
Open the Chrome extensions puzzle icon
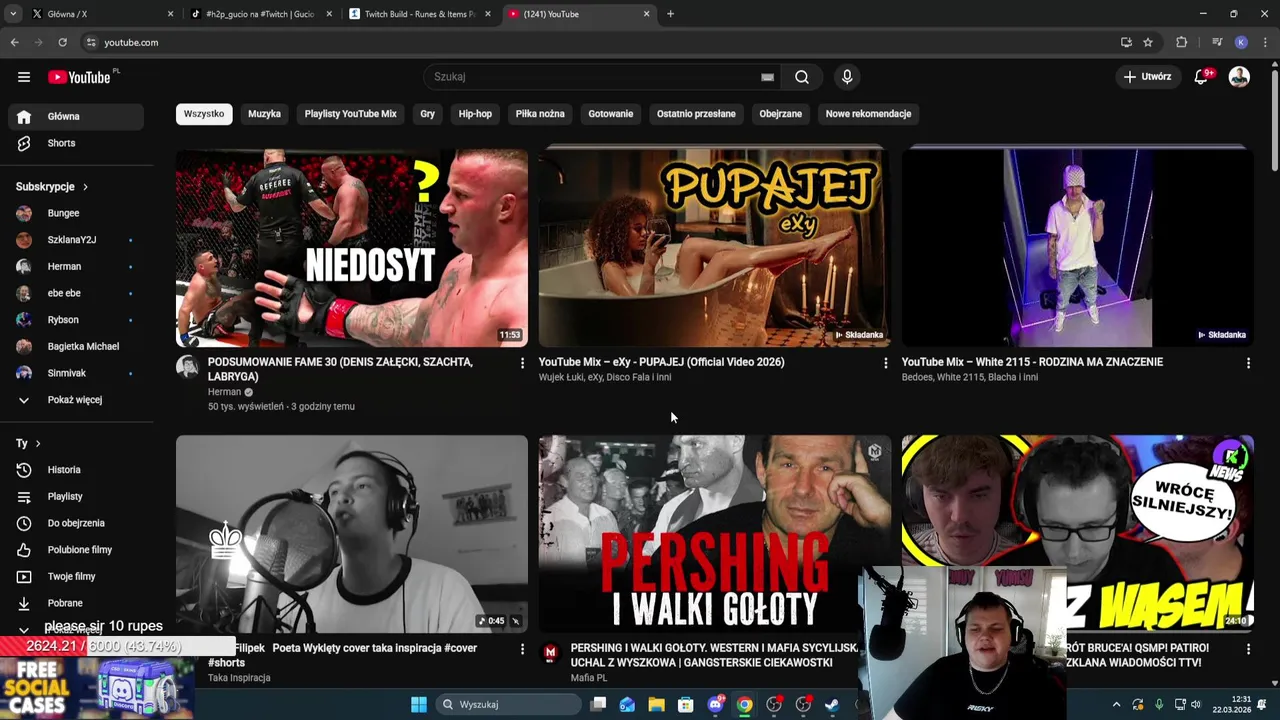pyautogui.click(x=1181, y=42)
